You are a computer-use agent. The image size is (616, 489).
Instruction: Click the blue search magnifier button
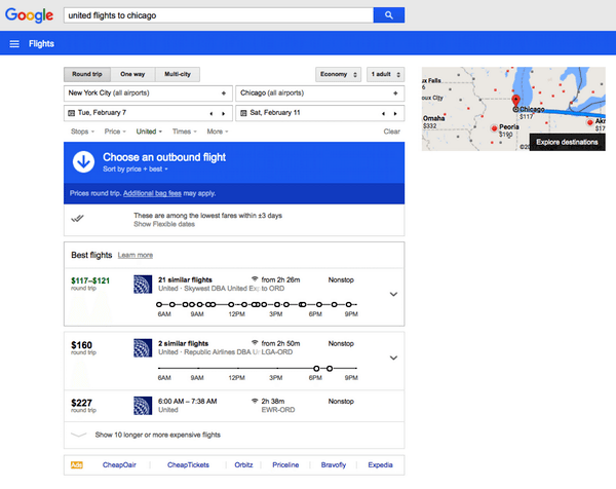388,15
